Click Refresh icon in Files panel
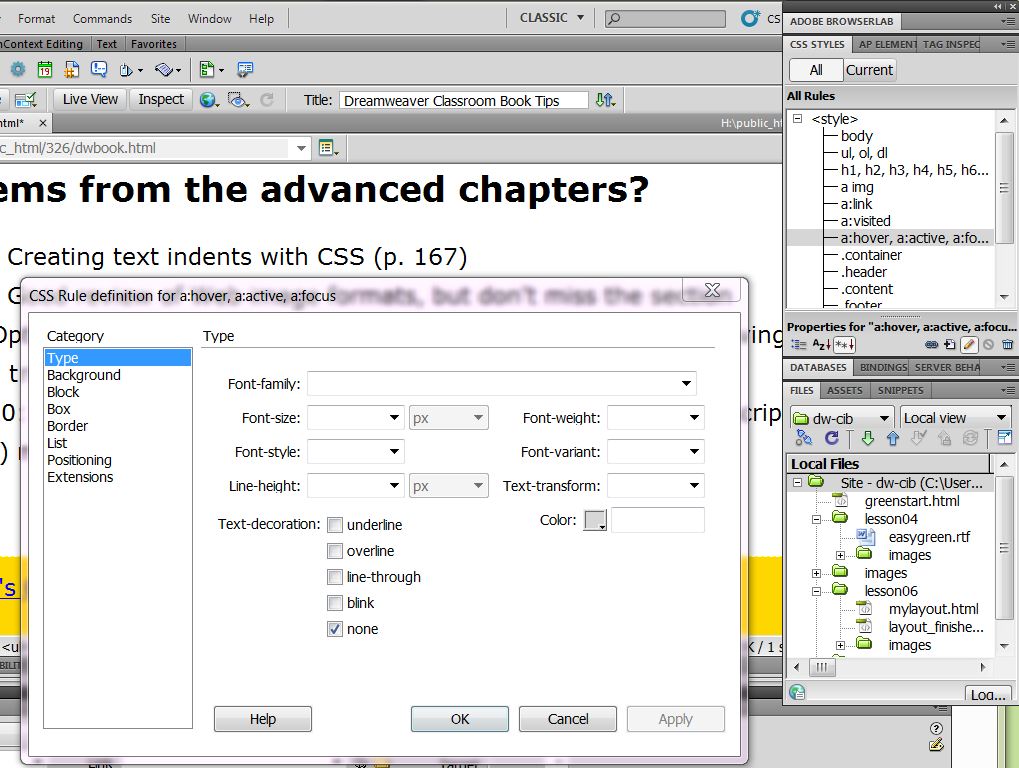Screen dimensions: 1019x768 pos(831,438)
